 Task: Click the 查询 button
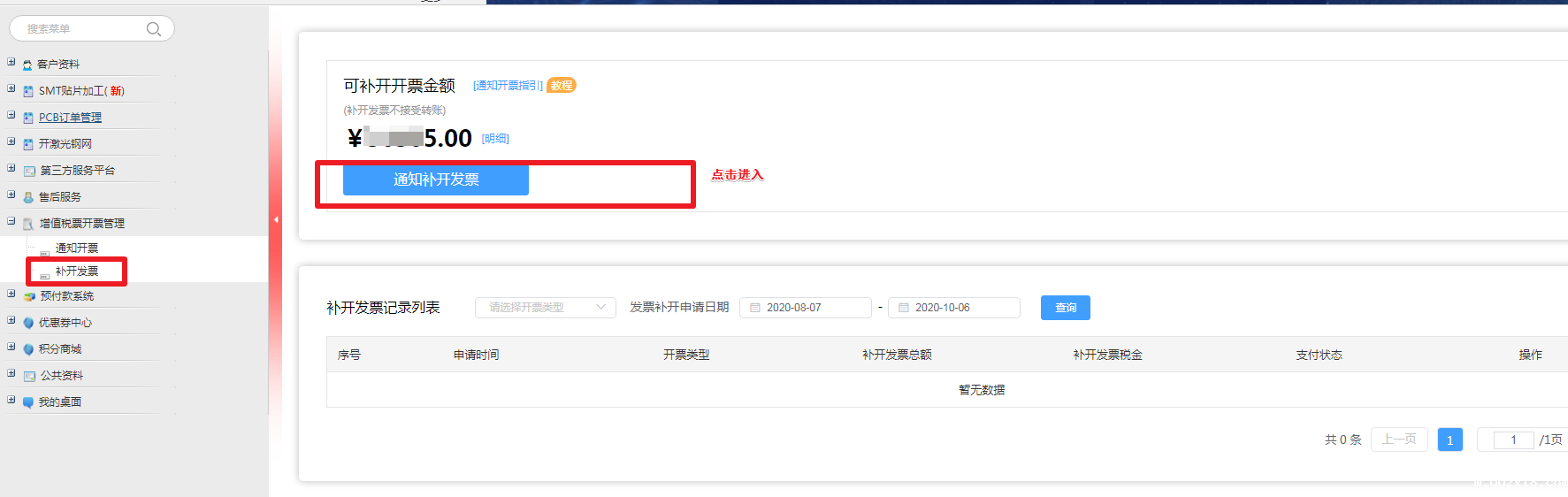pos(1065,308)
